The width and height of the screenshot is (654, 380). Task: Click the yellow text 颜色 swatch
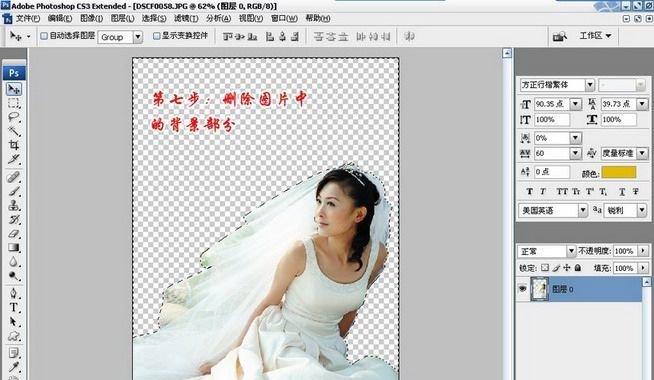pos(619,172)
